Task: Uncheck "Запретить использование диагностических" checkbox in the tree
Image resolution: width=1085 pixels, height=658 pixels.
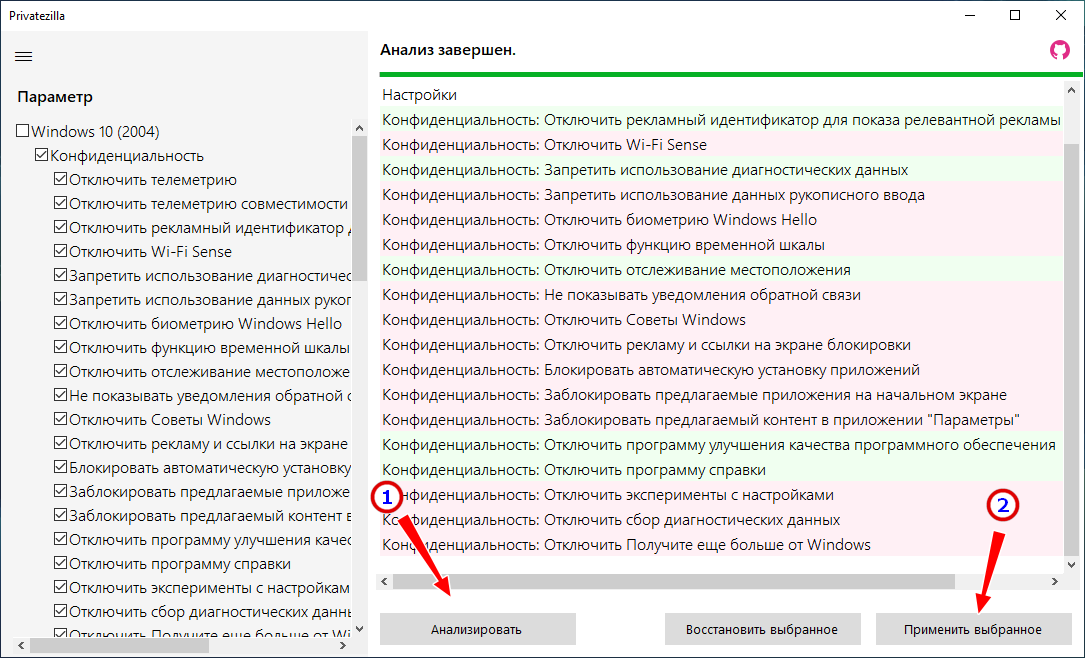Action: [60, 275]
